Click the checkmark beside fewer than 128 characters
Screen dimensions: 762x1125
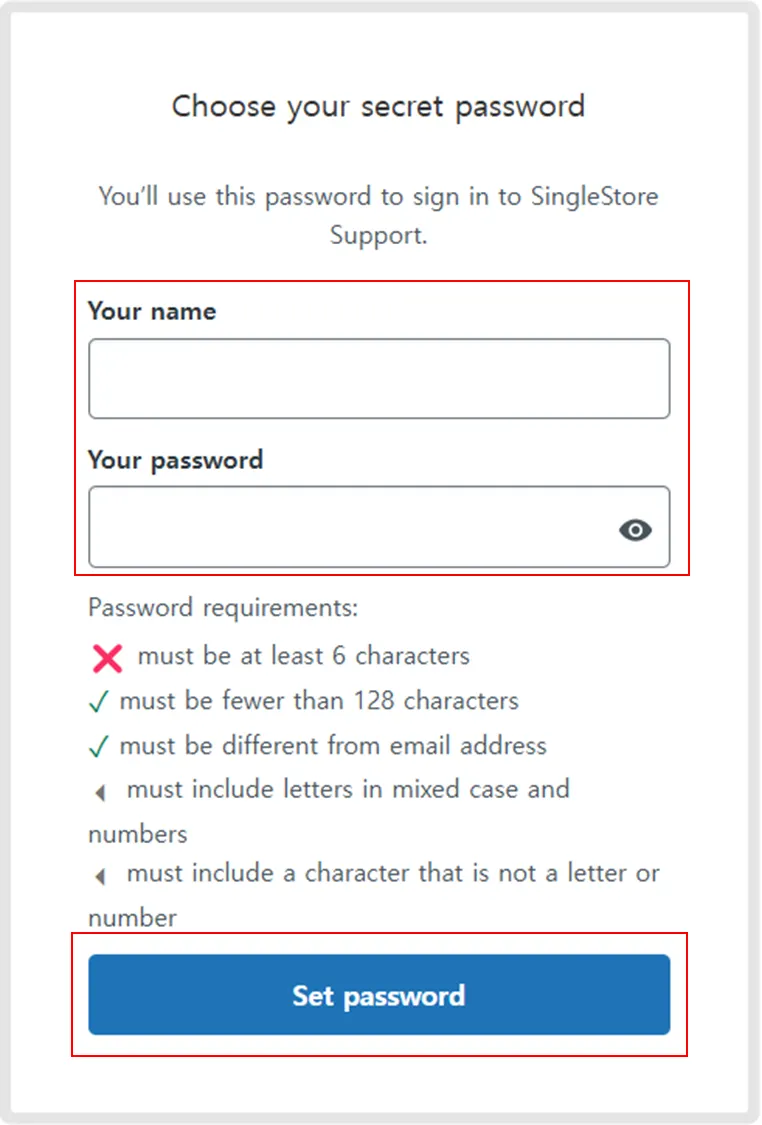pyautogui.click(x=98, y=702)
